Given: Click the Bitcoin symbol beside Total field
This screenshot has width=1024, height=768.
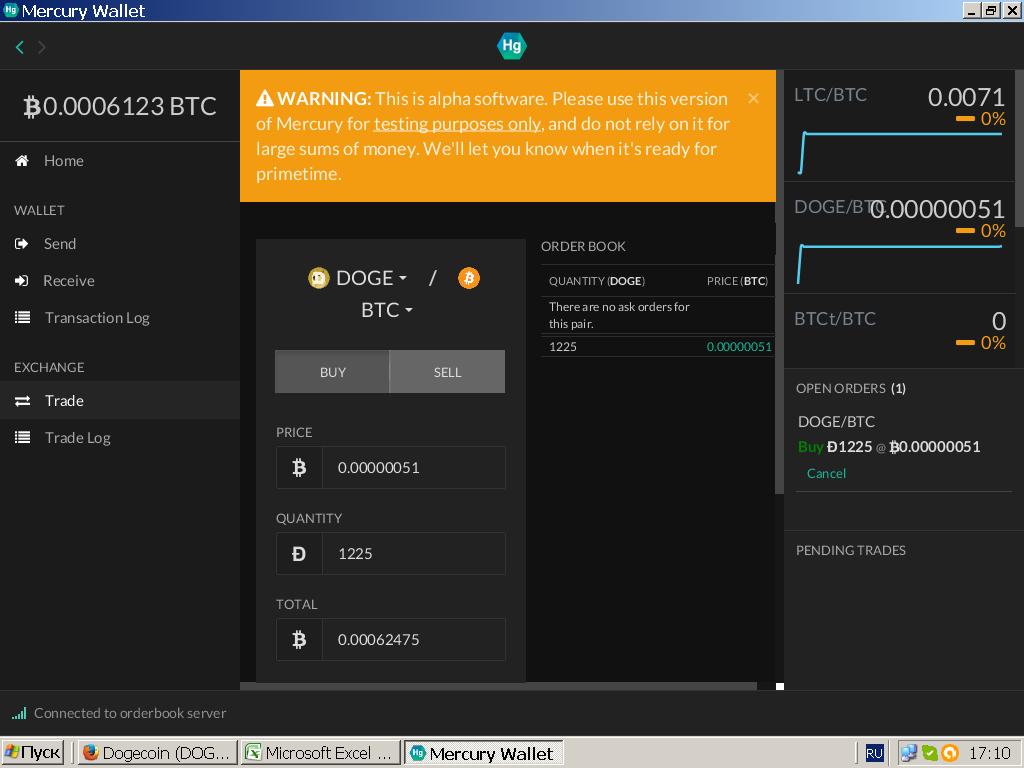Looking at the screenshot, I should (x=299, y=639).
